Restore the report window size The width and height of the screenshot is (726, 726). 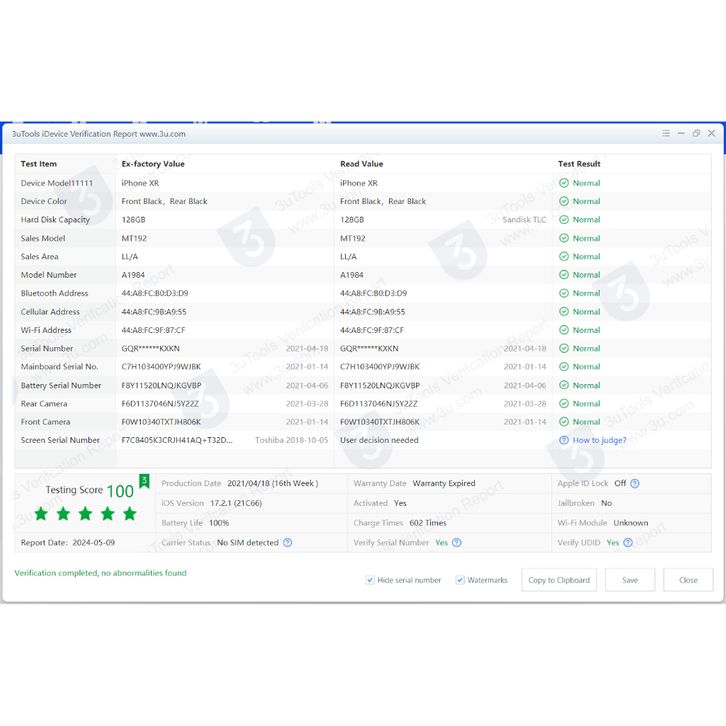(696, 133)
